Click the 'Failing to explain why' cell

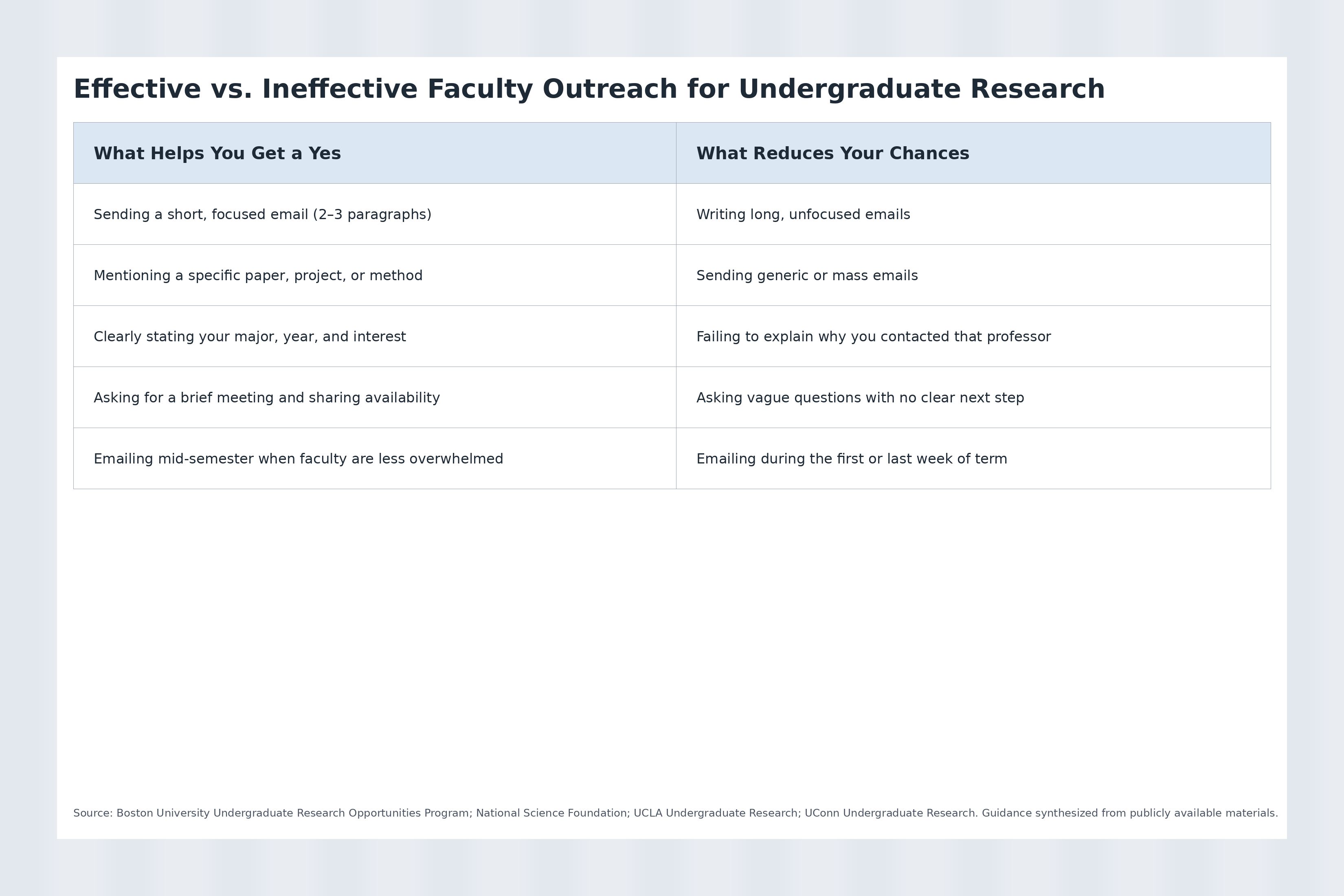[873, 337]
